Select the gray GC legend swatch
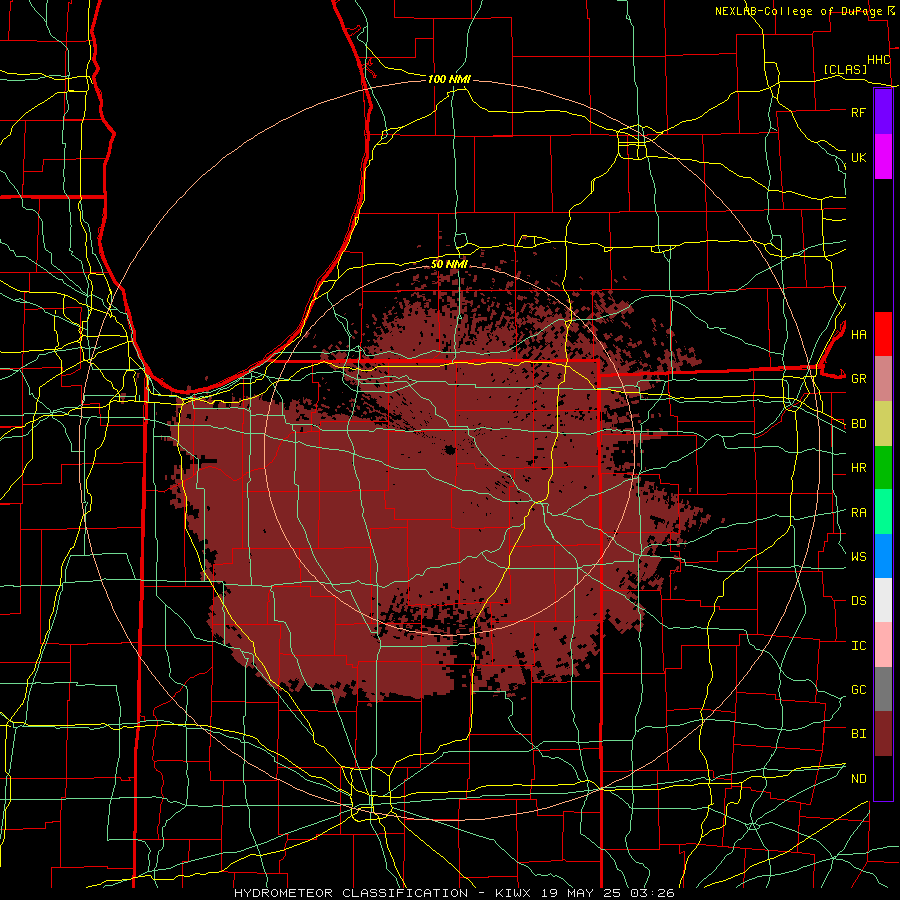The height and width of the screenshot is (900, 900). click(883, 689)
